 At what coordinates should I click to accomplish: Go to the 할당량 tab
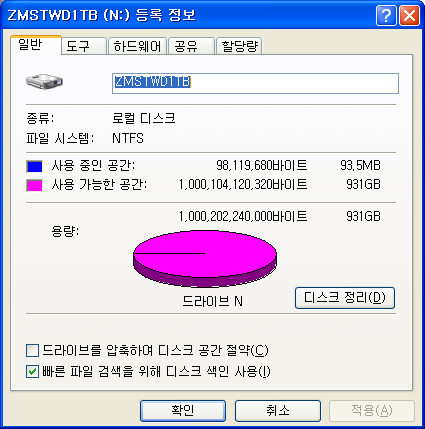tap(239, 46)
